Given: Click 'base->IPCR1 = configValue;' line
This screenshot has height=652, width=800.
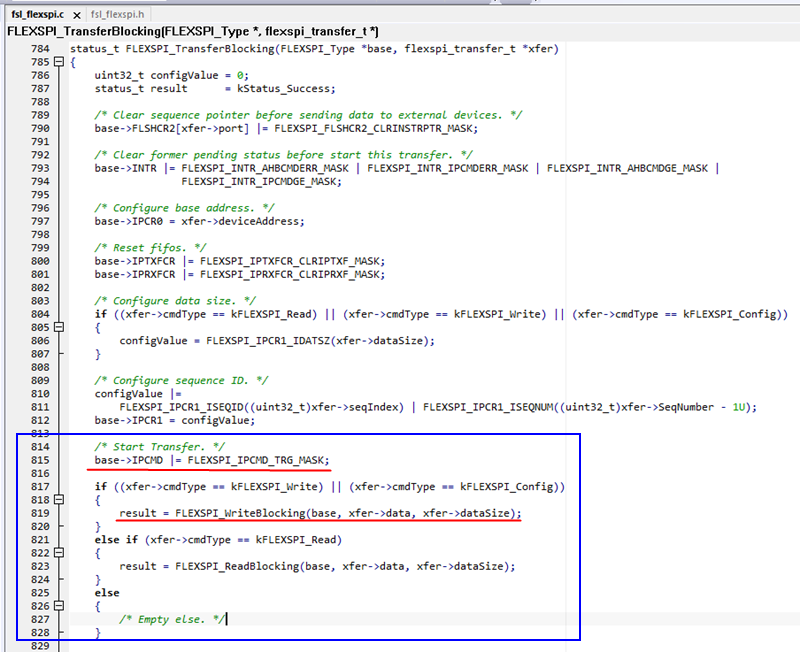Looking at the screenshot, I should click(x=174, y=420).
